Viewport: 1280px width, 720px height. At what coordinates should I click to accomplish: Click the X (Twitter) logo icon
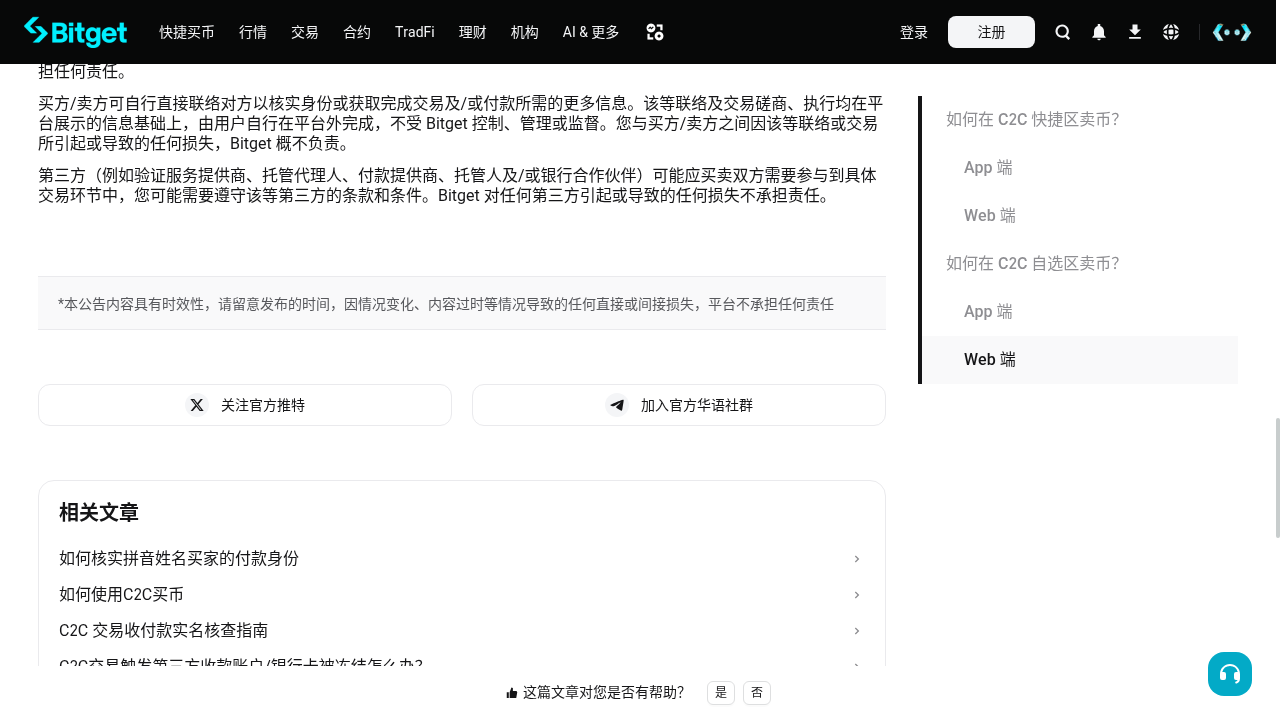(x=197, y=405)
